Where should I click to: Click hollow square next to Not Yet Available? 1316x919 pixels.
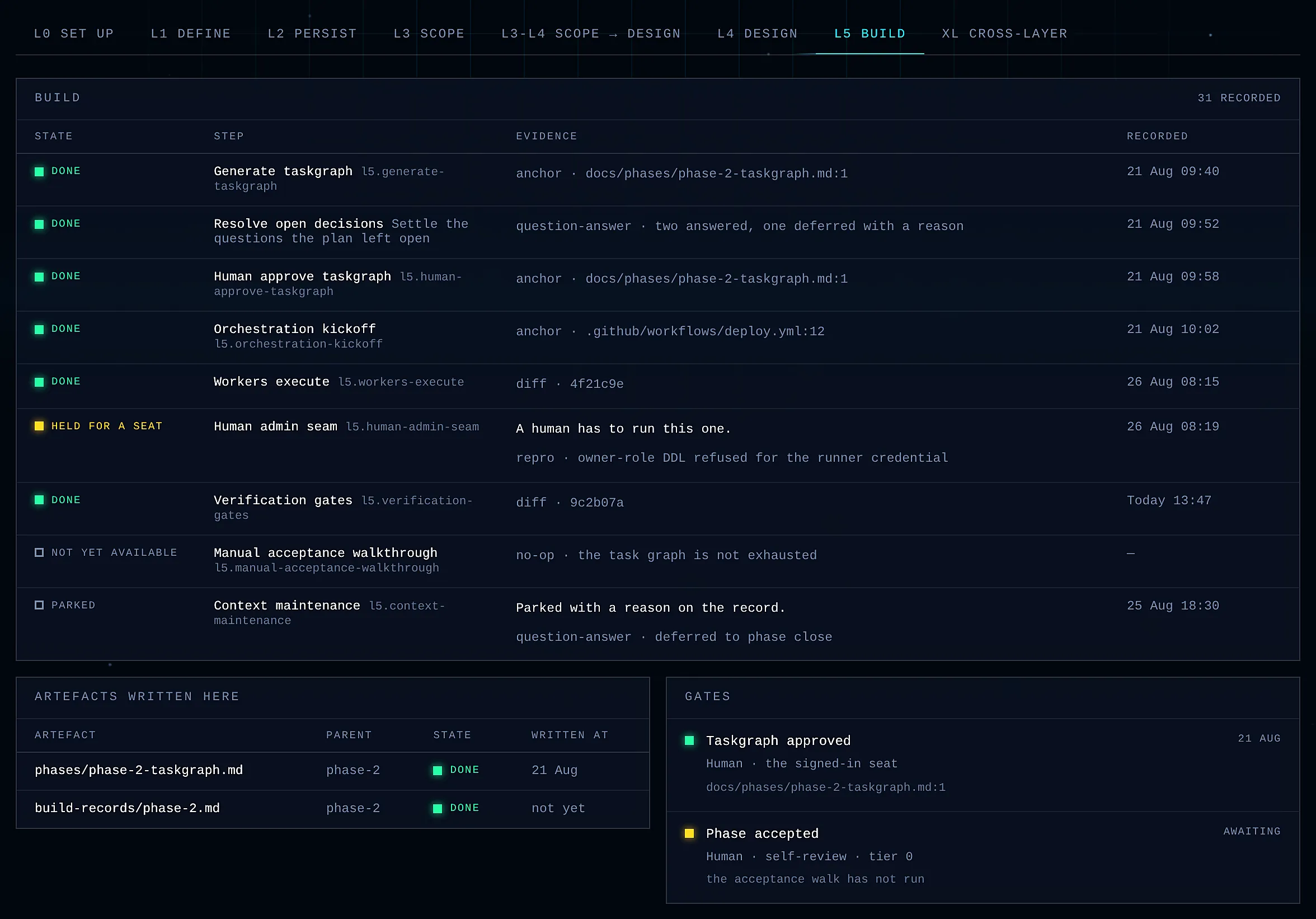(x=39, y=552)
